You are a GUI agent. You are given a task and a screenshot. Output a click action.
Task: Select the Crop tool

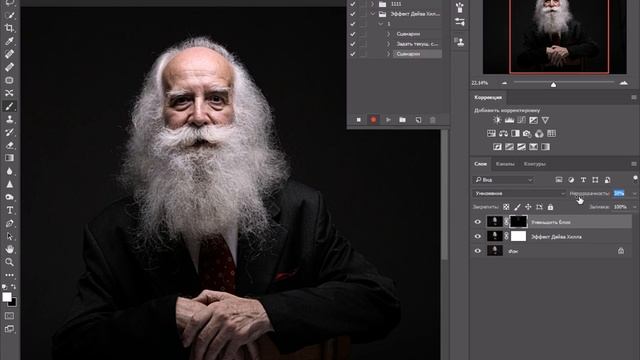pos(9,28)
